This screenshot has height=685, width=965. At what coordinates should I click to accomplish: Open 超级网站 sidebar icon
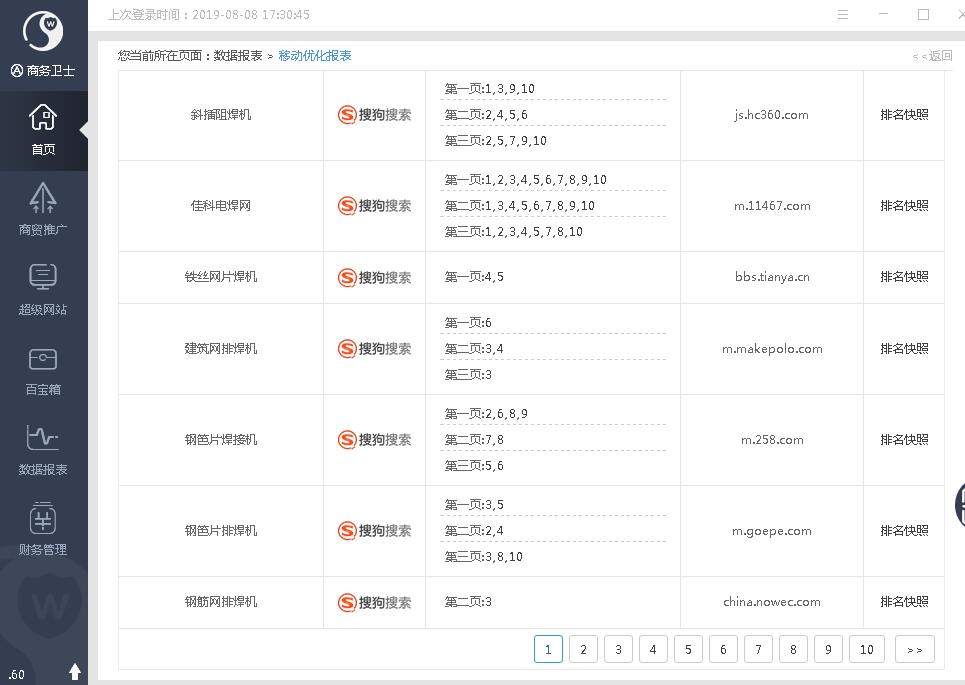43,288
